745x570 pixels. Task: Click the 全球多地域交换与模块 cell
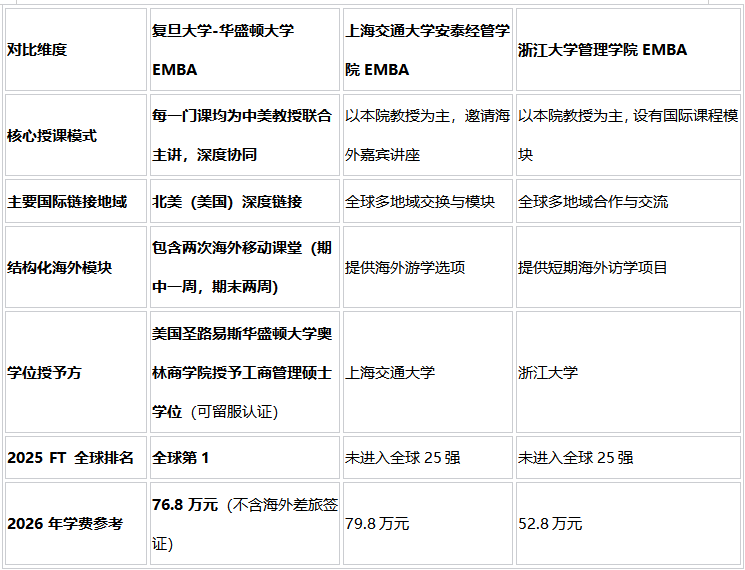420,202
